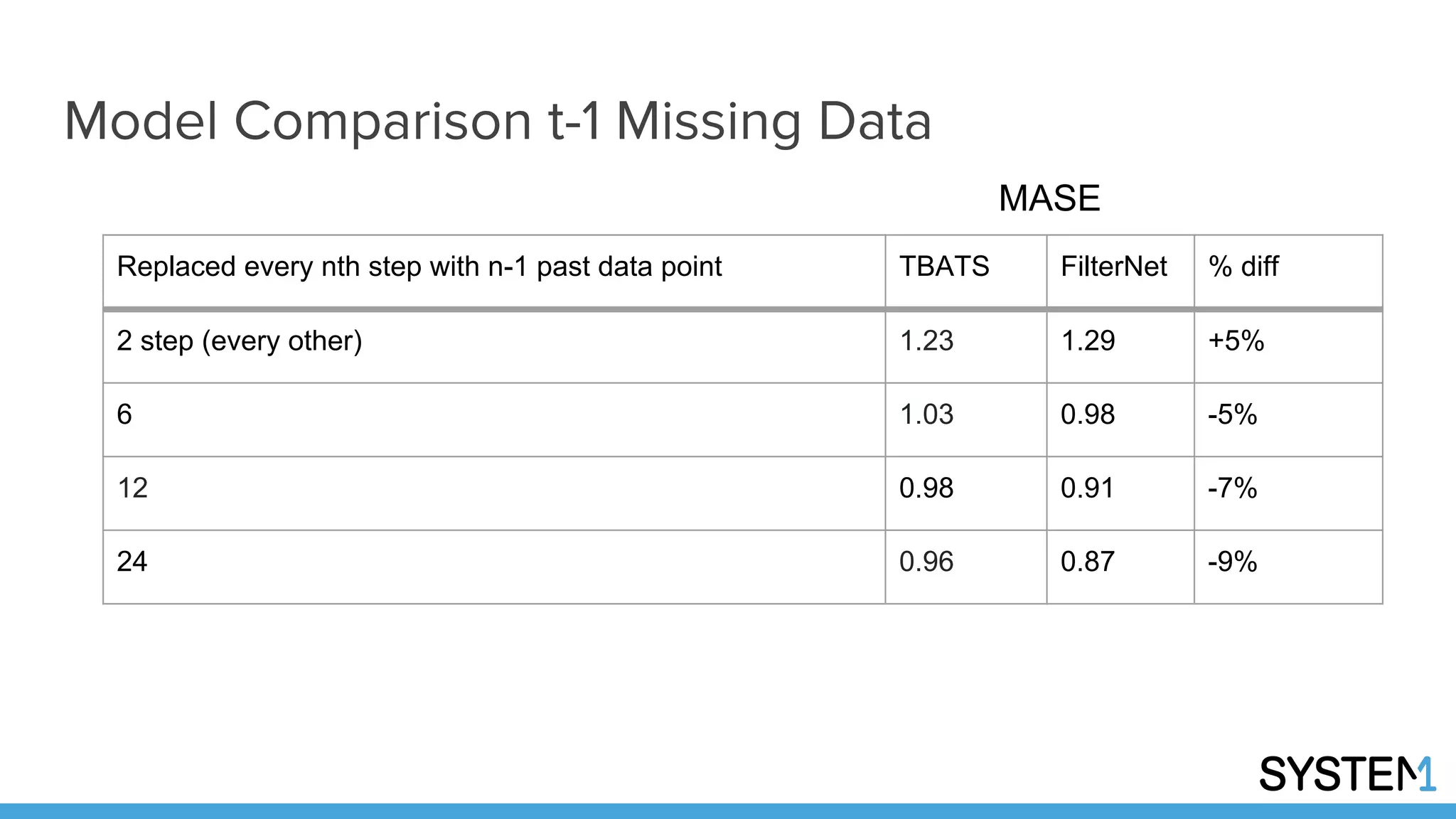Screen dimensions: 1456x819
Task: Click the 'Replaced every nth step' header cell
Action: (419, 267)
